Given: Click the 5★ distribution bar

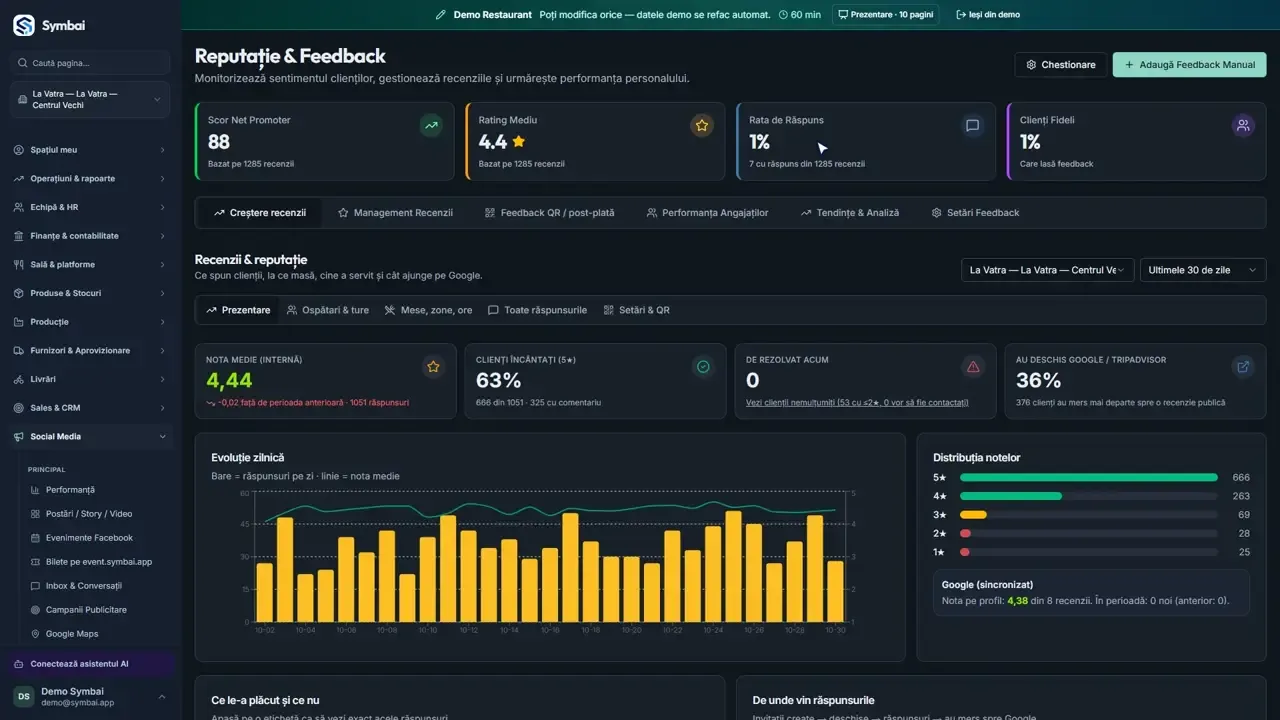Looking at the screenshot, I should [x=1089, y=478].
